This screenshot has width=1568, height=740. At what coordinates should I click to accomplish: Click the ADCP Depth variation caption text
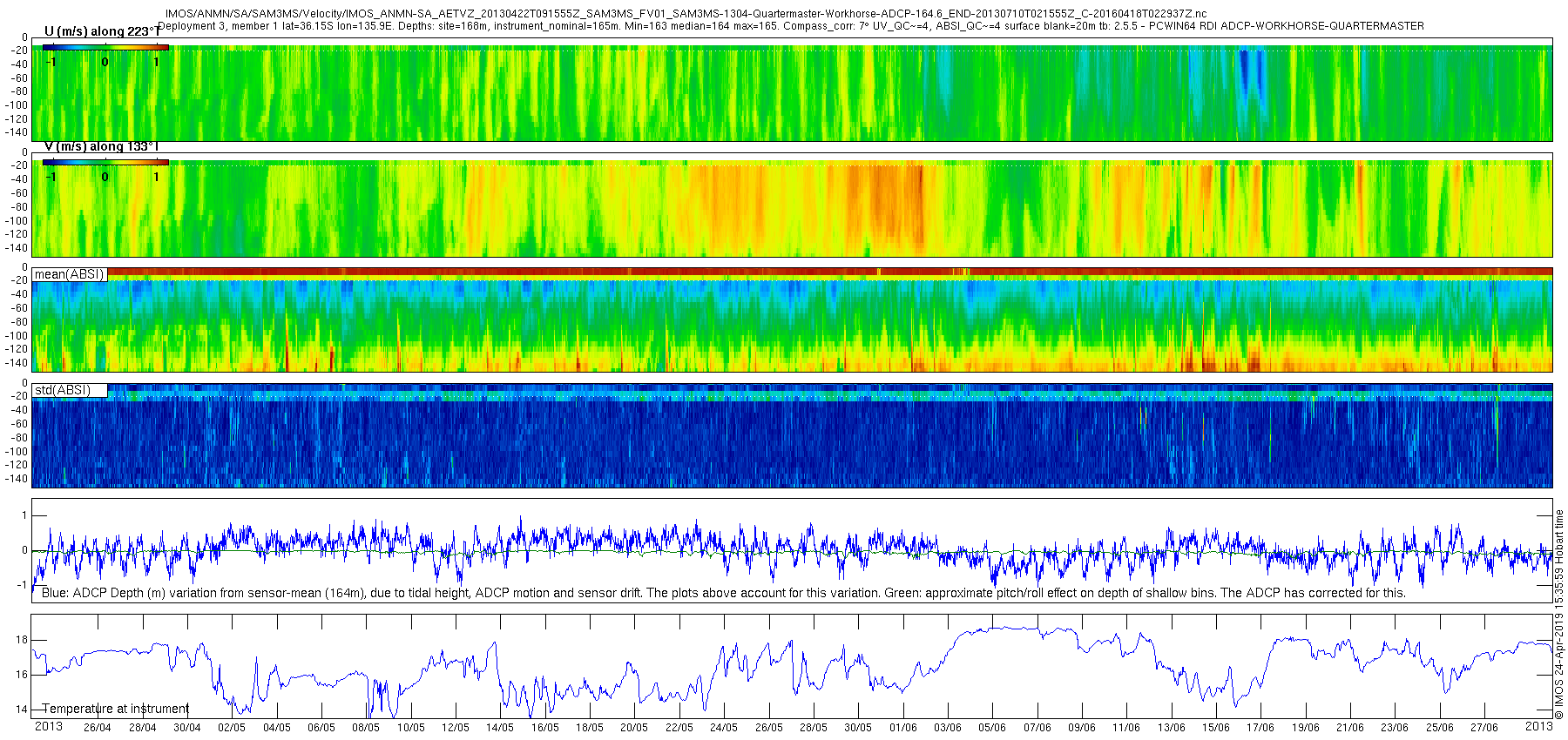(723, 593)
